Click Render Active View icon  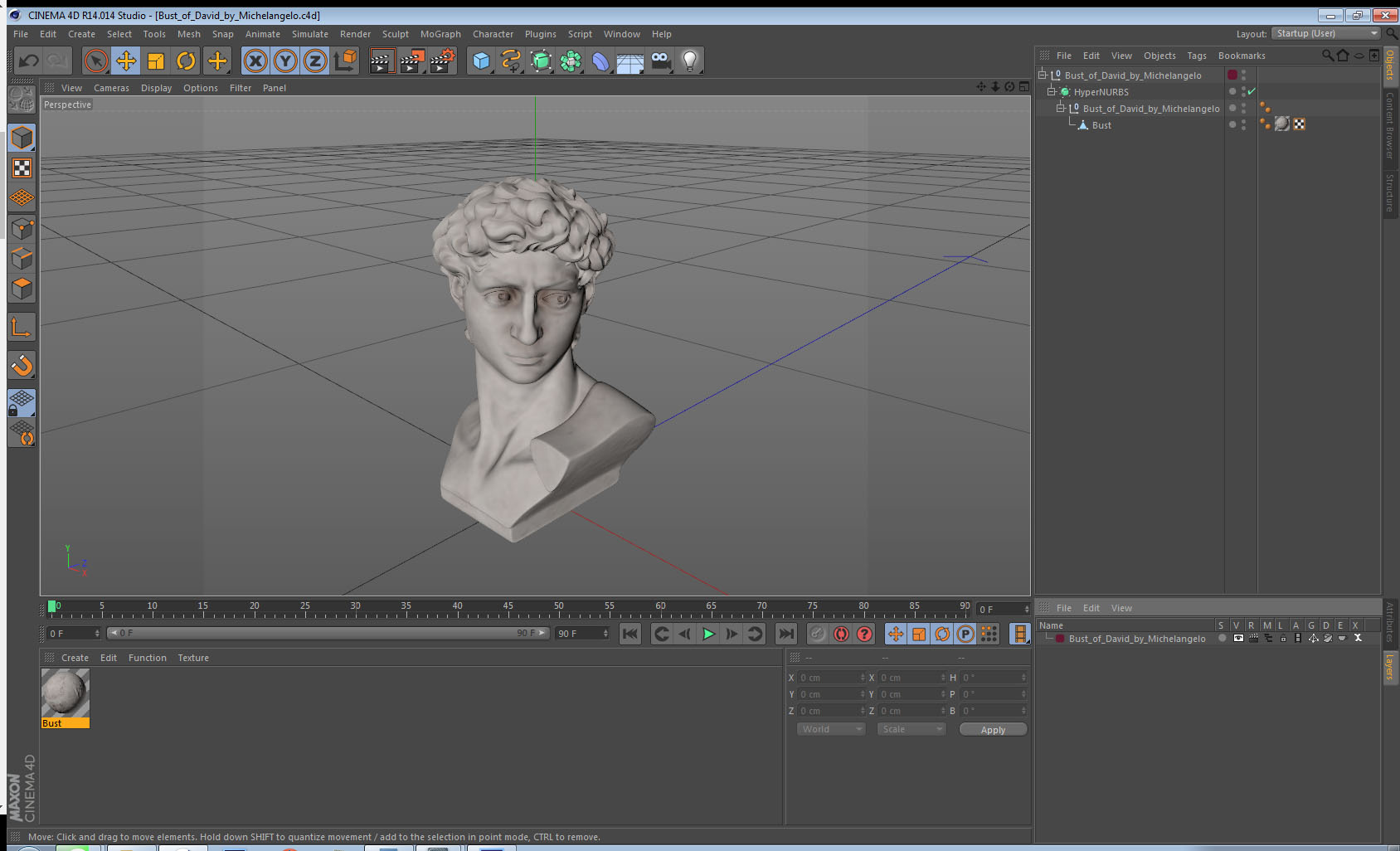tap(382, 61)
